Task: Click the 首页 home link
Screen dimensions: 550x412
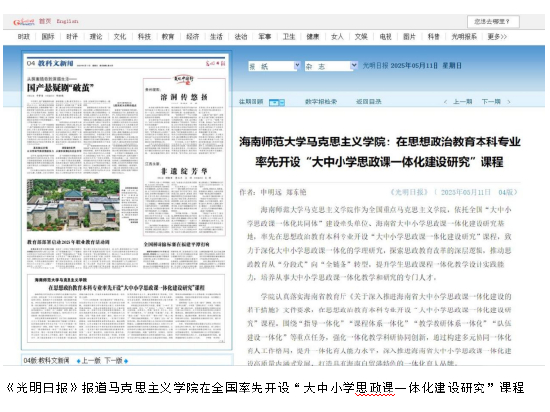Action: 45,21
